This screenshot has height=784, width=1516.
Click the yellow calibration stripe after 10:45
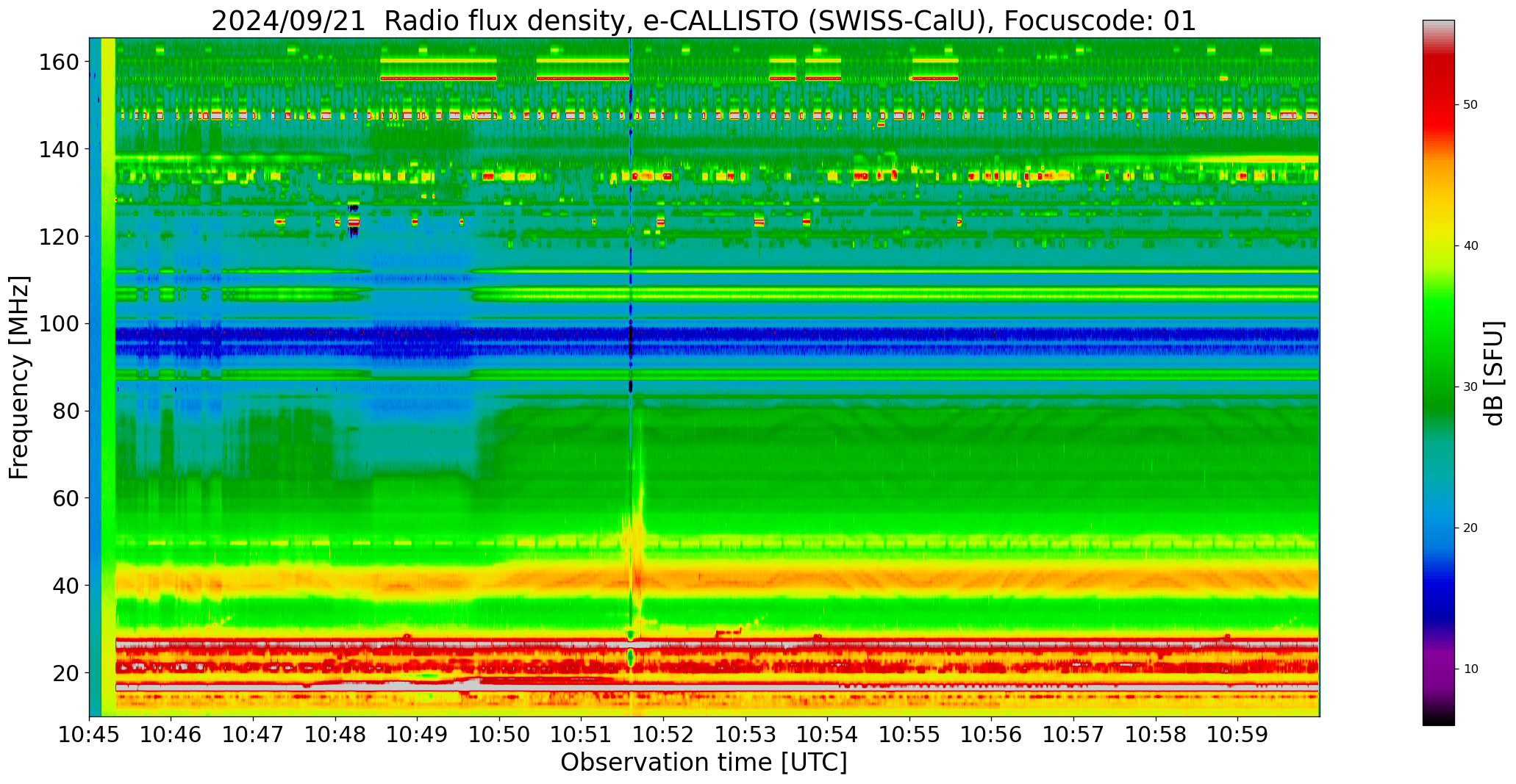click(x=108, y=377)
